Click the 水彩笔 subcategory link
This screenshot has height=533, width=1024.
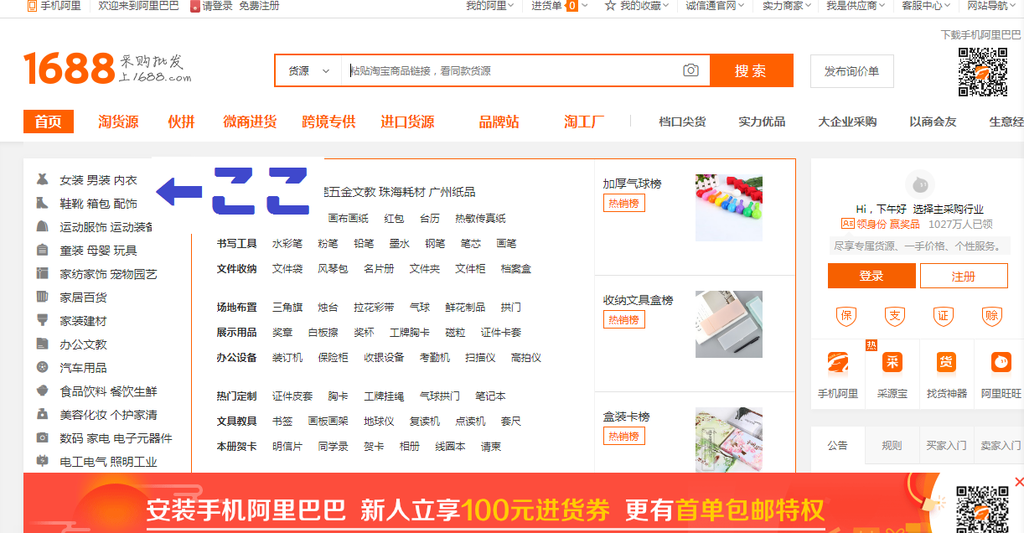click(x=287, y=244)
